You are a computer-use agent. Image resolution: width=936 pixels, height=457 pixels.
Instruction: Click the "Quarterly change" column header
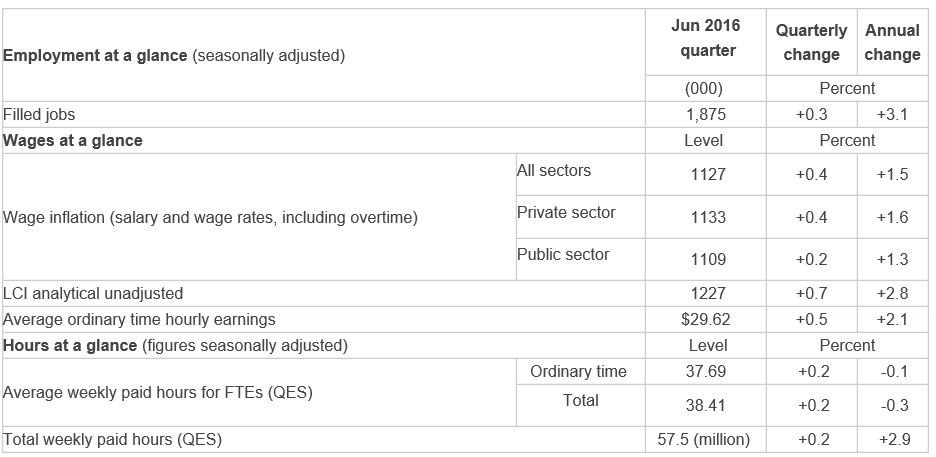point(811,43)
